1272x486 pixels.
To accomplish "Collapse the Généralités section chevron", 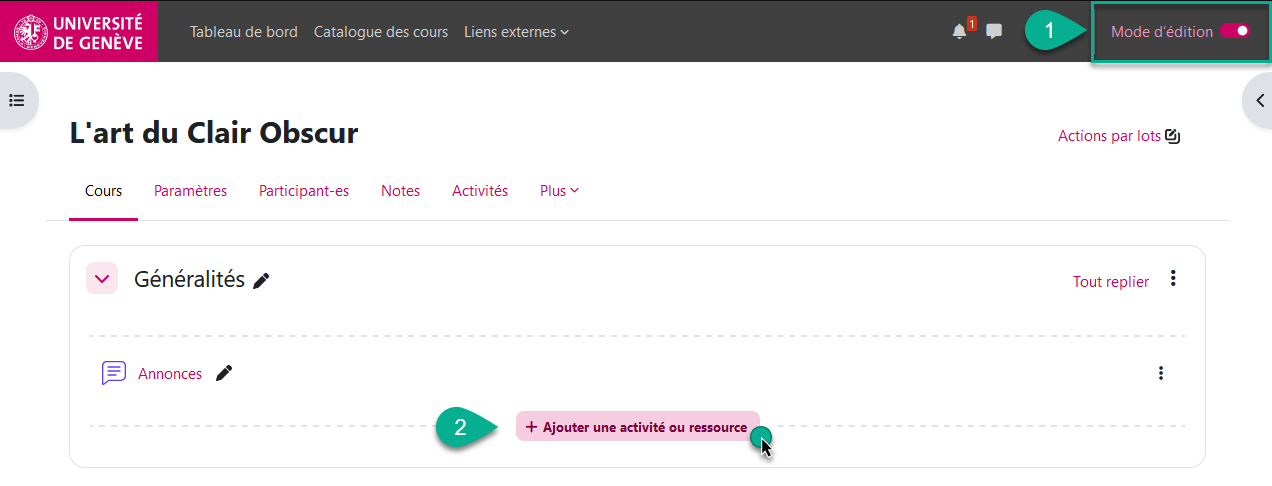I will (x=102, y=279).
